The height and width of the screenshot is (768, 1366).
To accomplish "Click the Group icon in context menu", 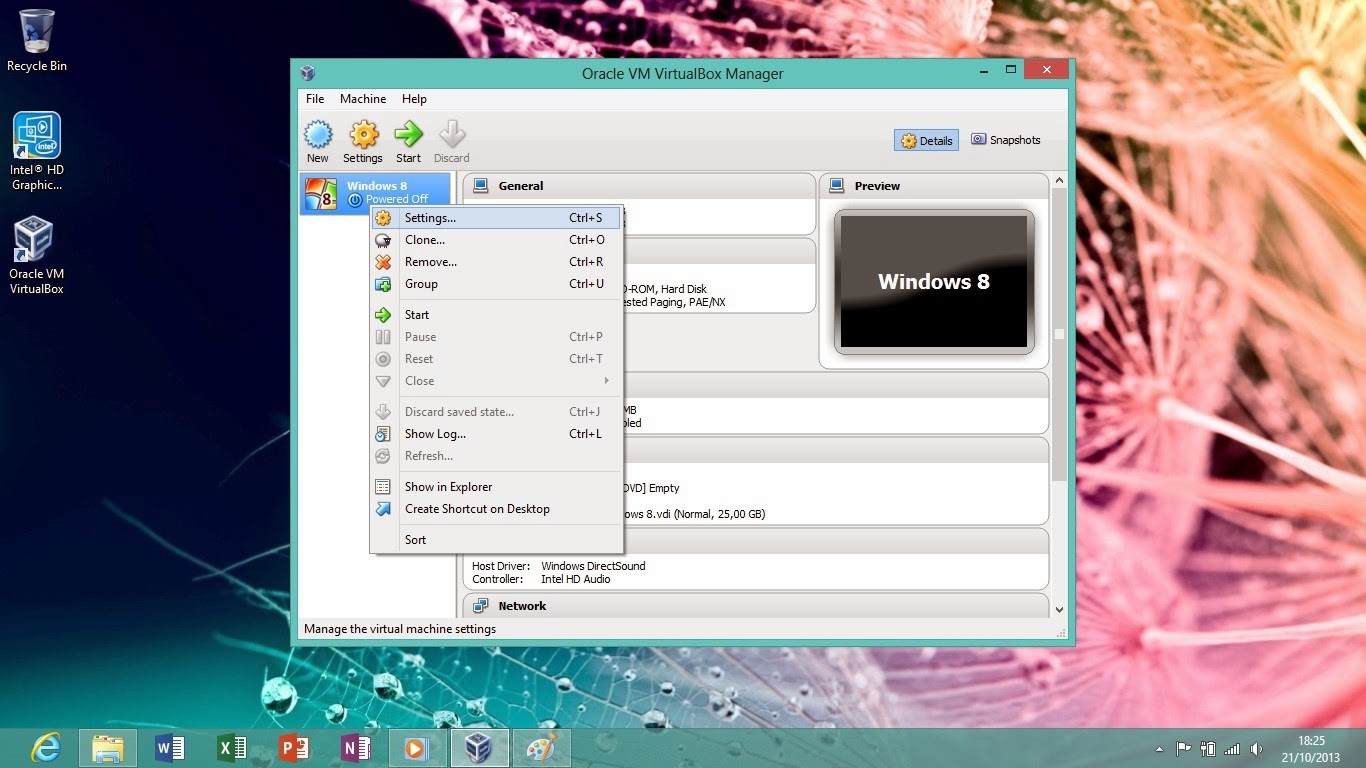I will tap(383, 284).
